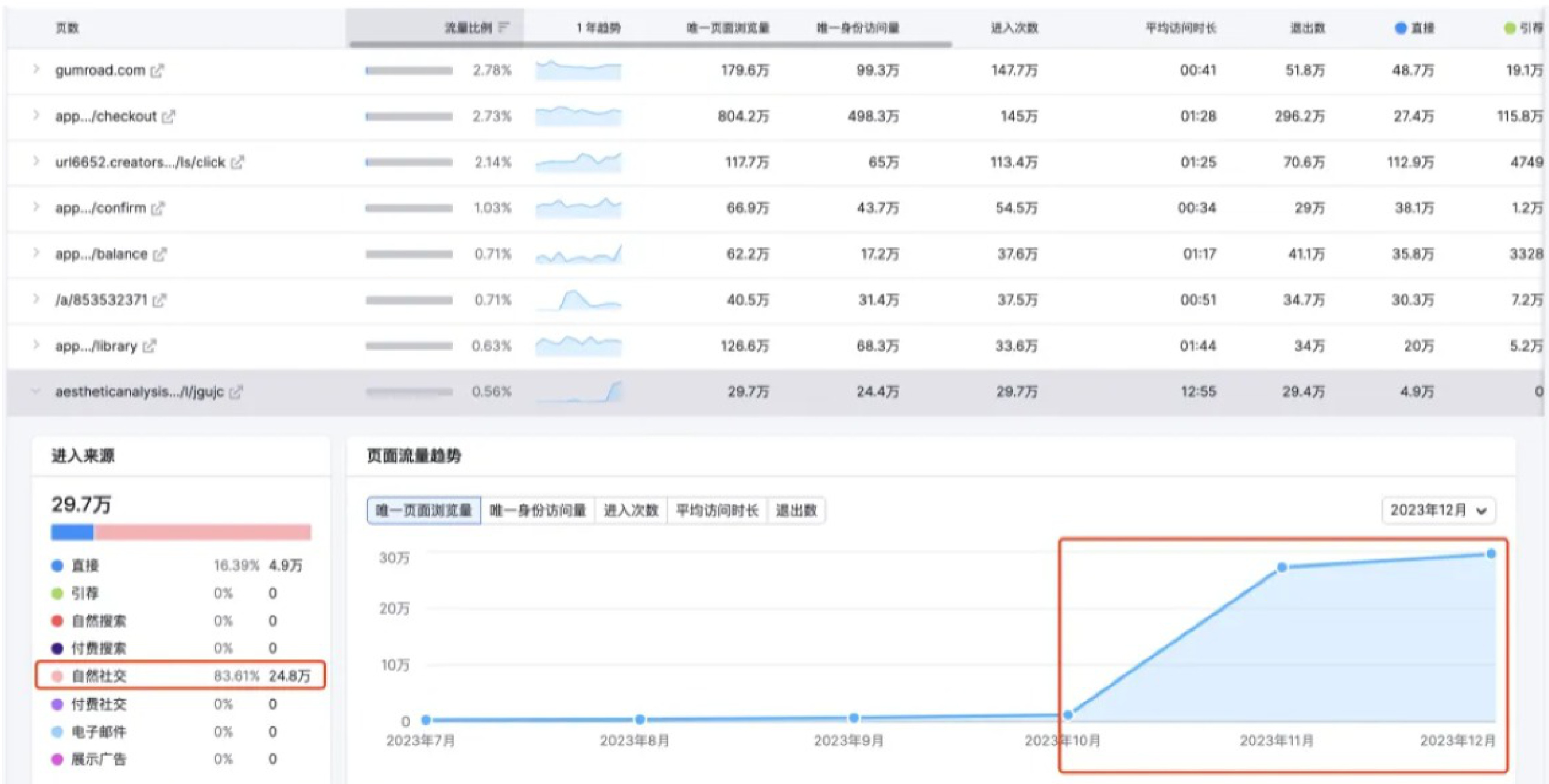Open external link icon next to gumroad.com

[157, 71]
